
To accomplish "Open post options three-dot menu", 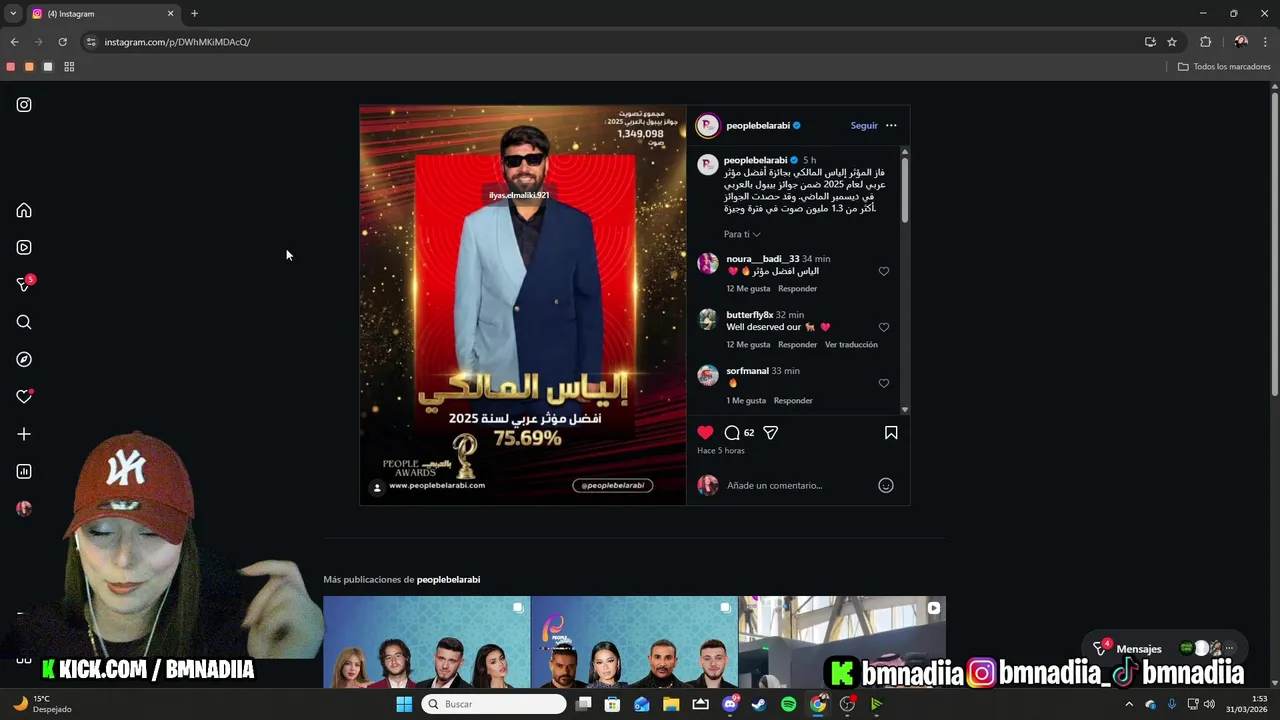I will [x=891, y=126].
